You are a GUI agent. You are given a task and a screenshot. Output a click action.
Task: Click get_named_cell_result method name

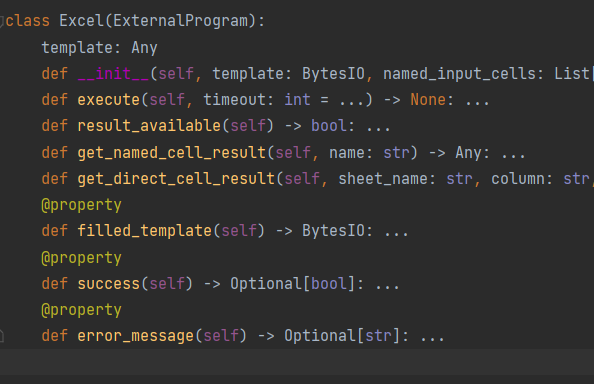pos(172,153)
